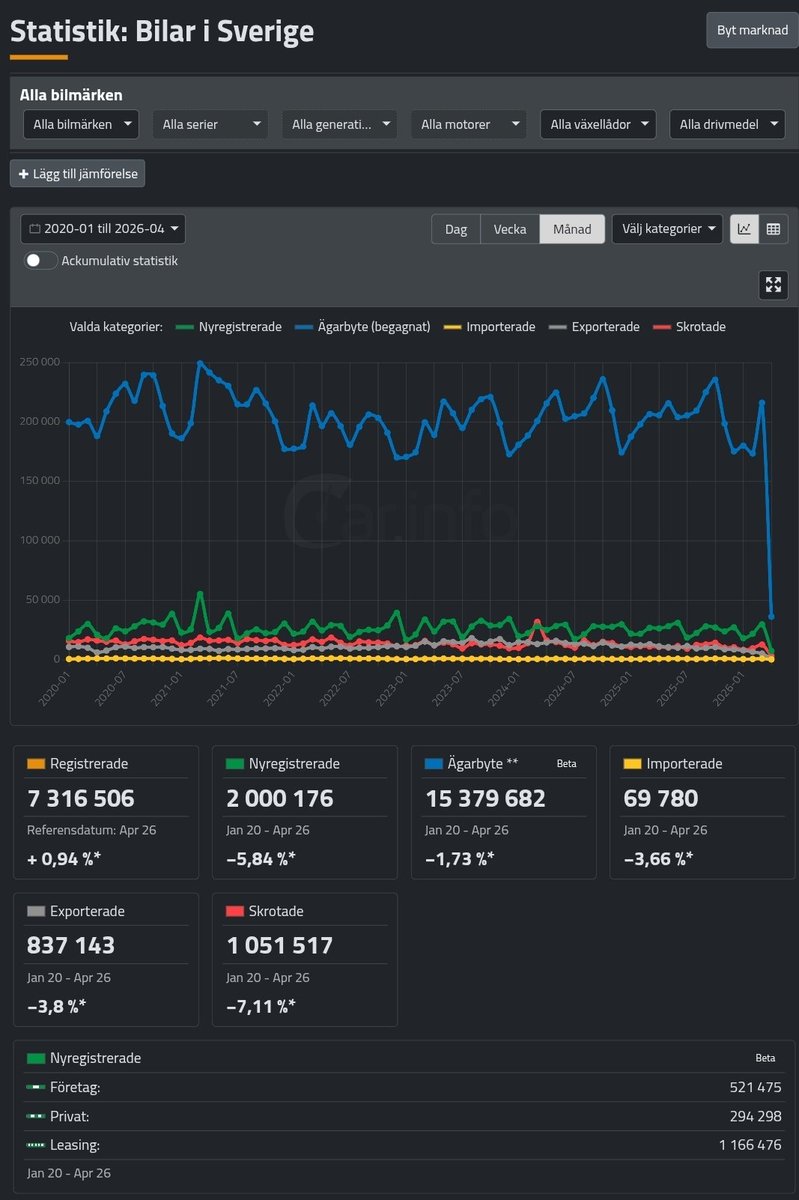Click Ägarbyte total 15 379 682
This screenshot has width=799, height=1200.
pos(486,799)
